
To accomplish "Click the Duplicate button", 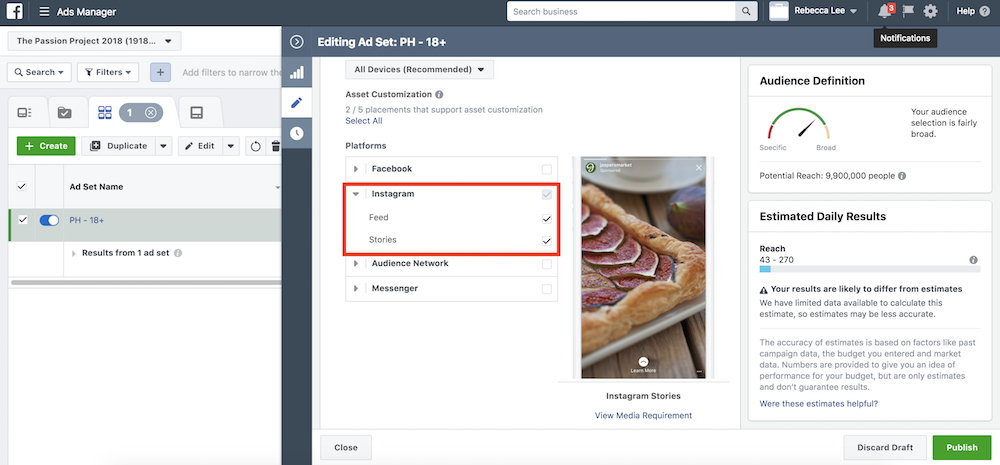I will click(119, 146).
